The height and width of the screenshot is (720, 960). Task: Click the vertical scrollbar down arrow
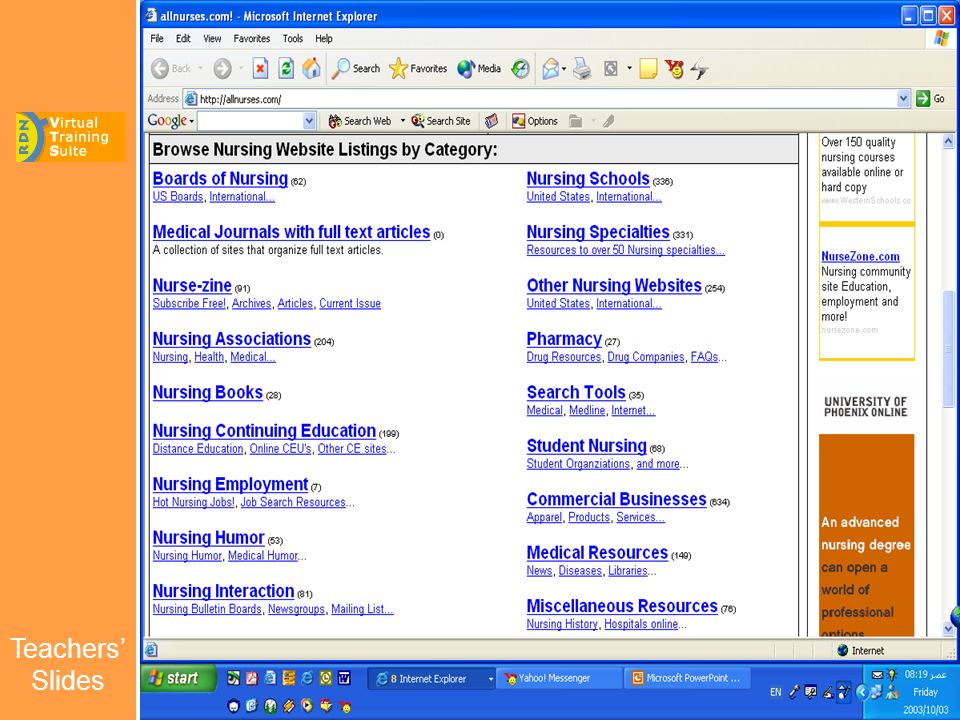pyautogui.click(x=948, y=628)
